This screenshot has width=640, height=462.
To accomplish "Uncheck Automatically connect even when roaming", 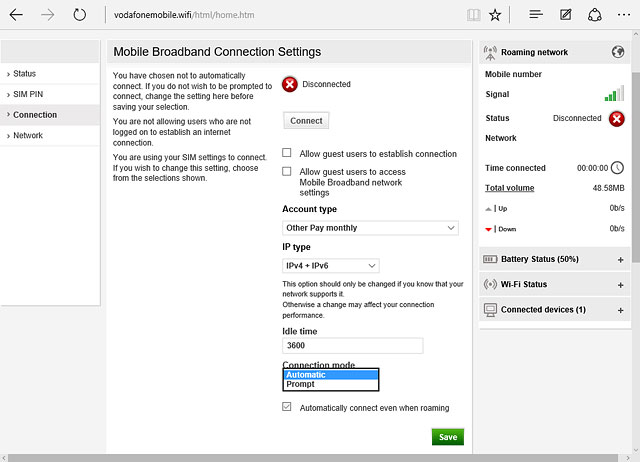I will click(x=287, y=406).
